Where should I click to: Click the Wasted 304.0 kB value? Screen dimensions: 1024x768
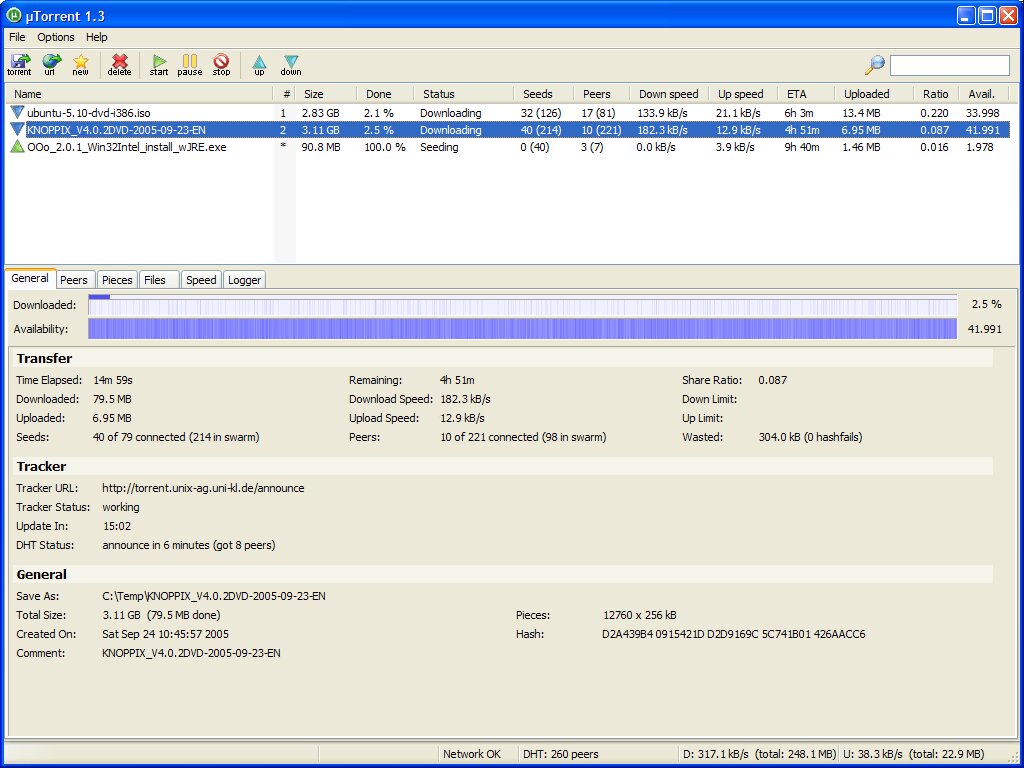coord(810,437)
